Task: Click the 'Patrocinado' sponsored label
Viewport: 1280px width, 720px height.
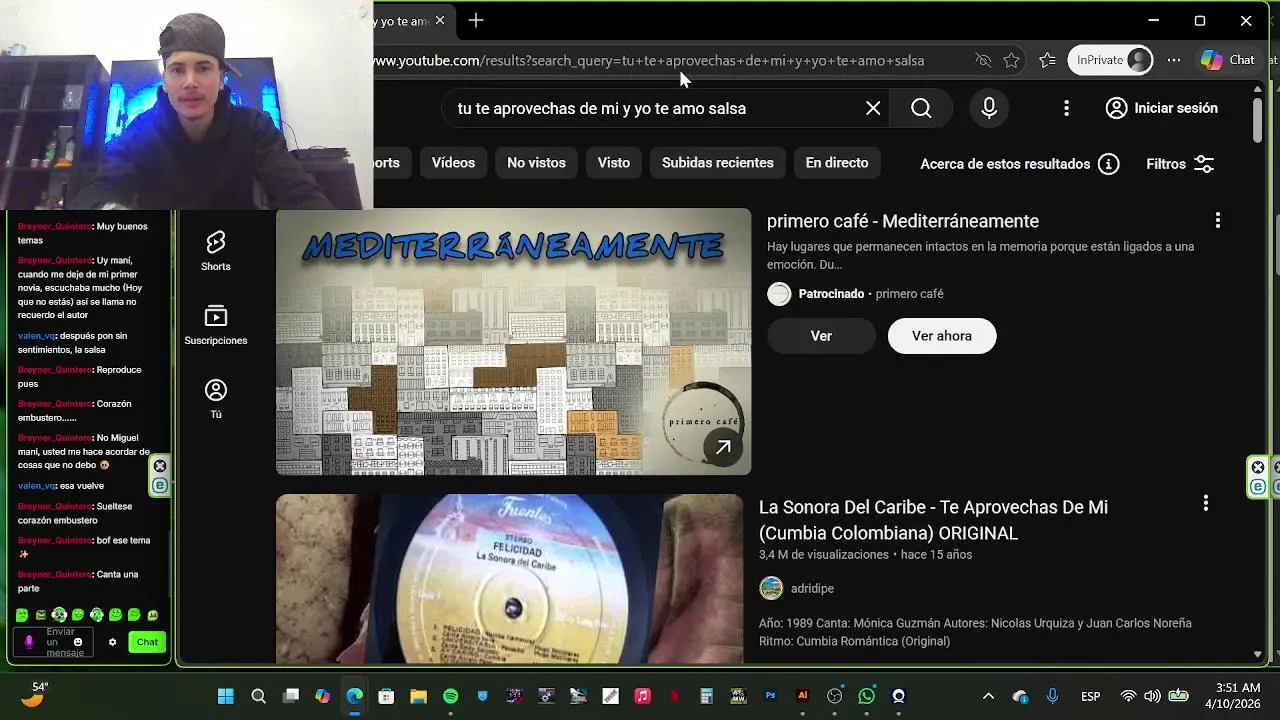Action: (x=831, y=294)
